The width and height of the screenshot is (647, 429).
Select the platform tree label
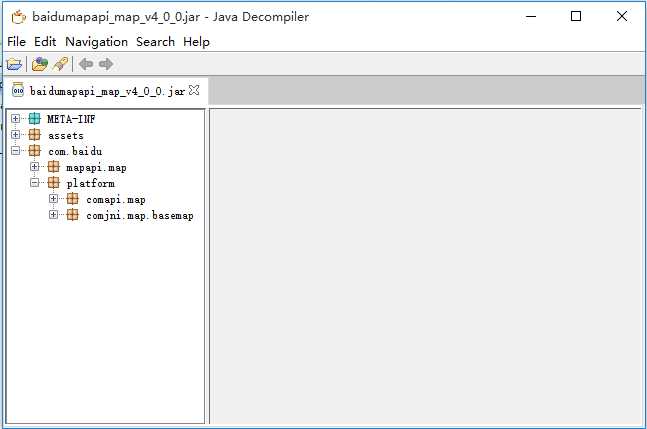point(90,183)
